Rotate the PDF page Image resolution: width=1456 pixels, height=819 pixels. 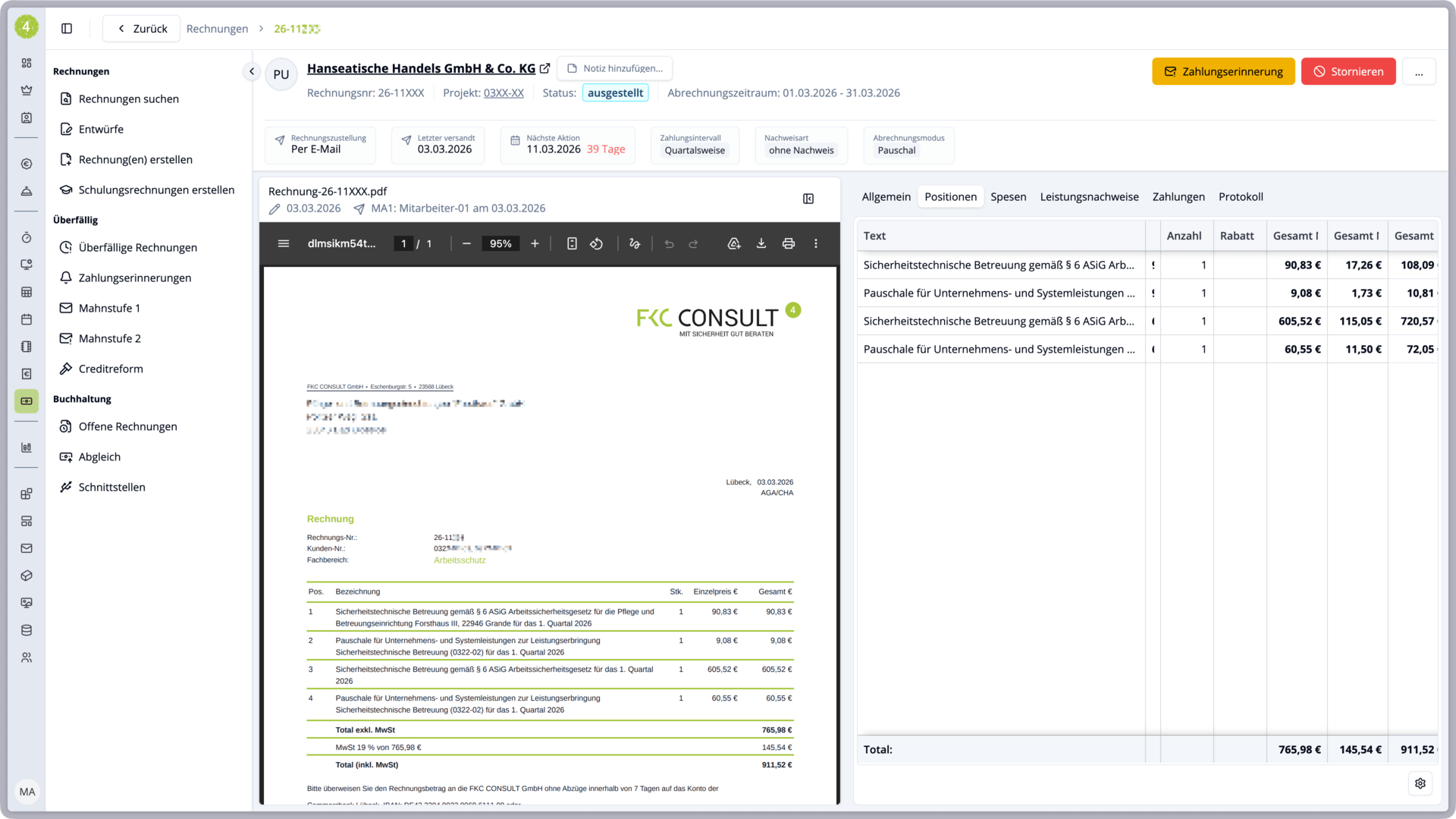(597, 243)
